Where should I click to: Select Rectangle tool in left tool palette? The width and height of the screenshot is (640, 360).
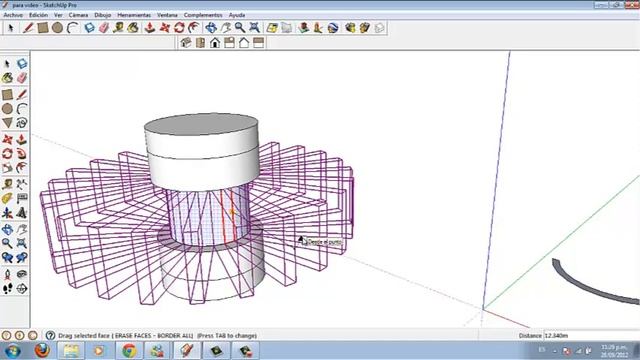click(7, 95)
